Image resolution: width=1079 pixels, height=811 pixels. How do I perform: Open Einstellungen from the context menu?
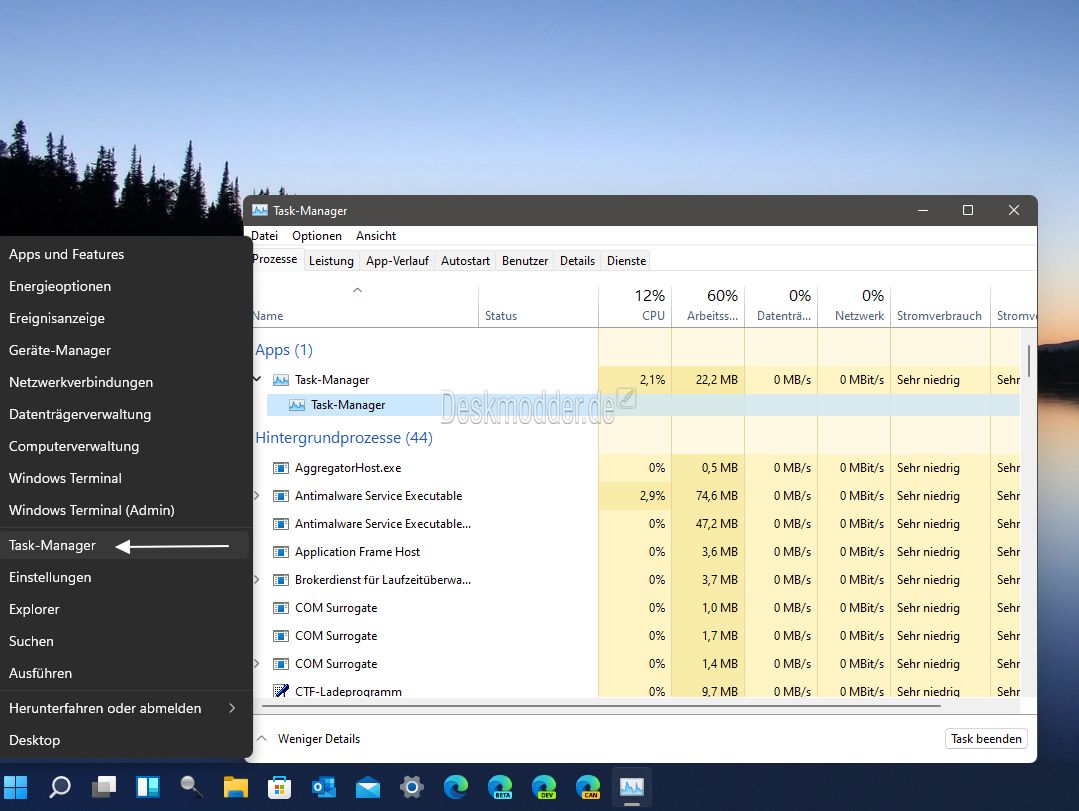pos(124,577)
